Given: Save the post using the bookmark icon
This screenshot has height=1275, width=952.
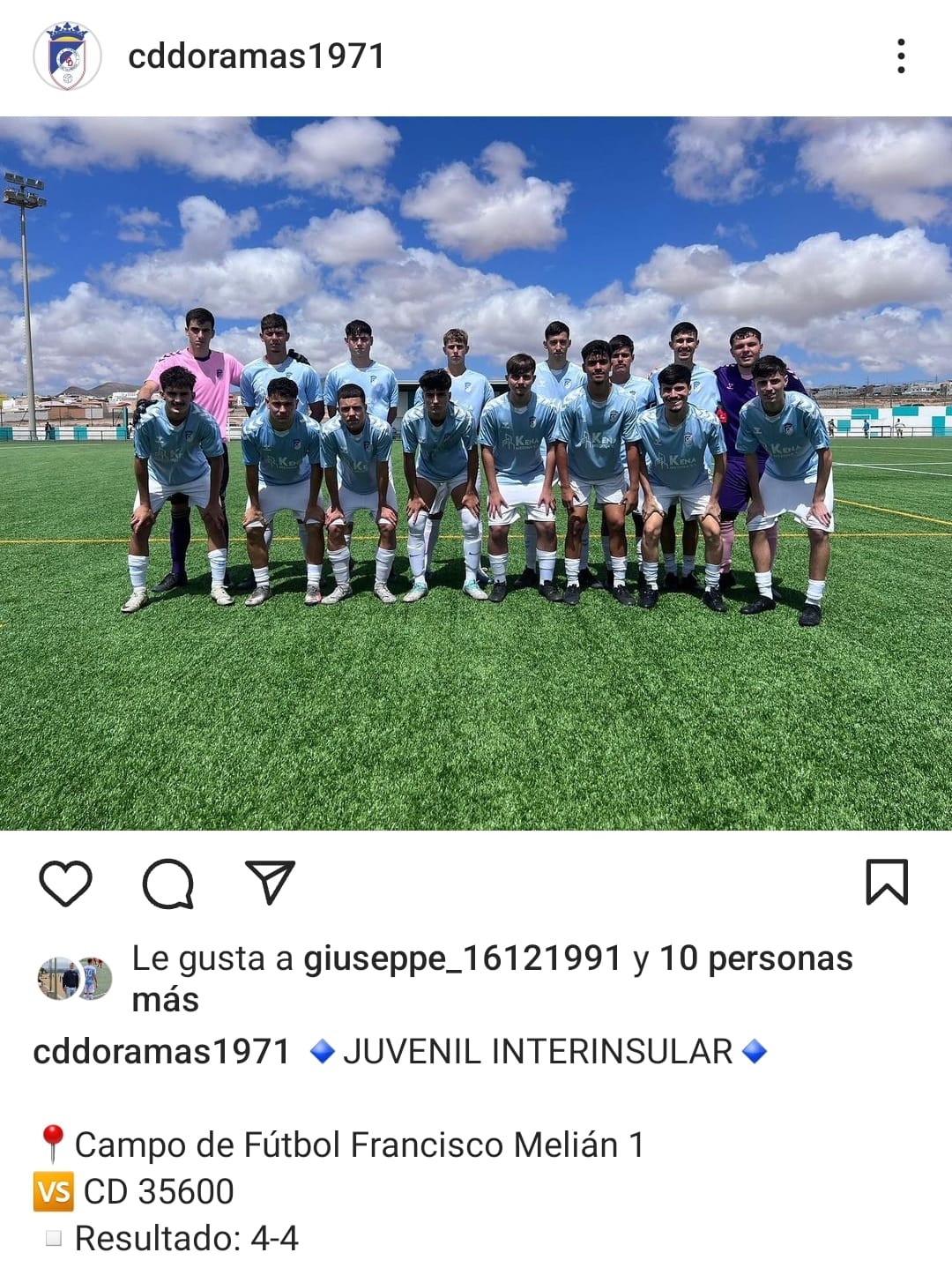Looking at the screenshot, I should tap(887, 882).
